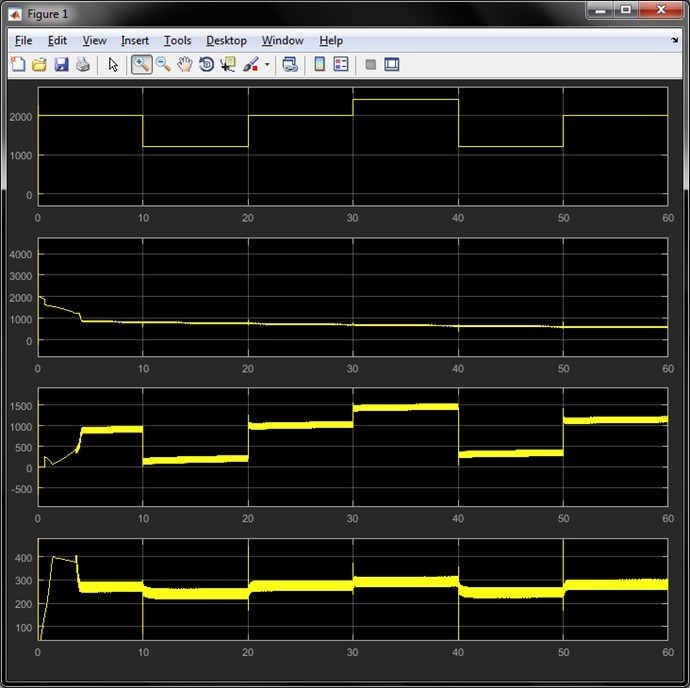Insert a Colorbar via toolbar icon

(x=319, y=64)
